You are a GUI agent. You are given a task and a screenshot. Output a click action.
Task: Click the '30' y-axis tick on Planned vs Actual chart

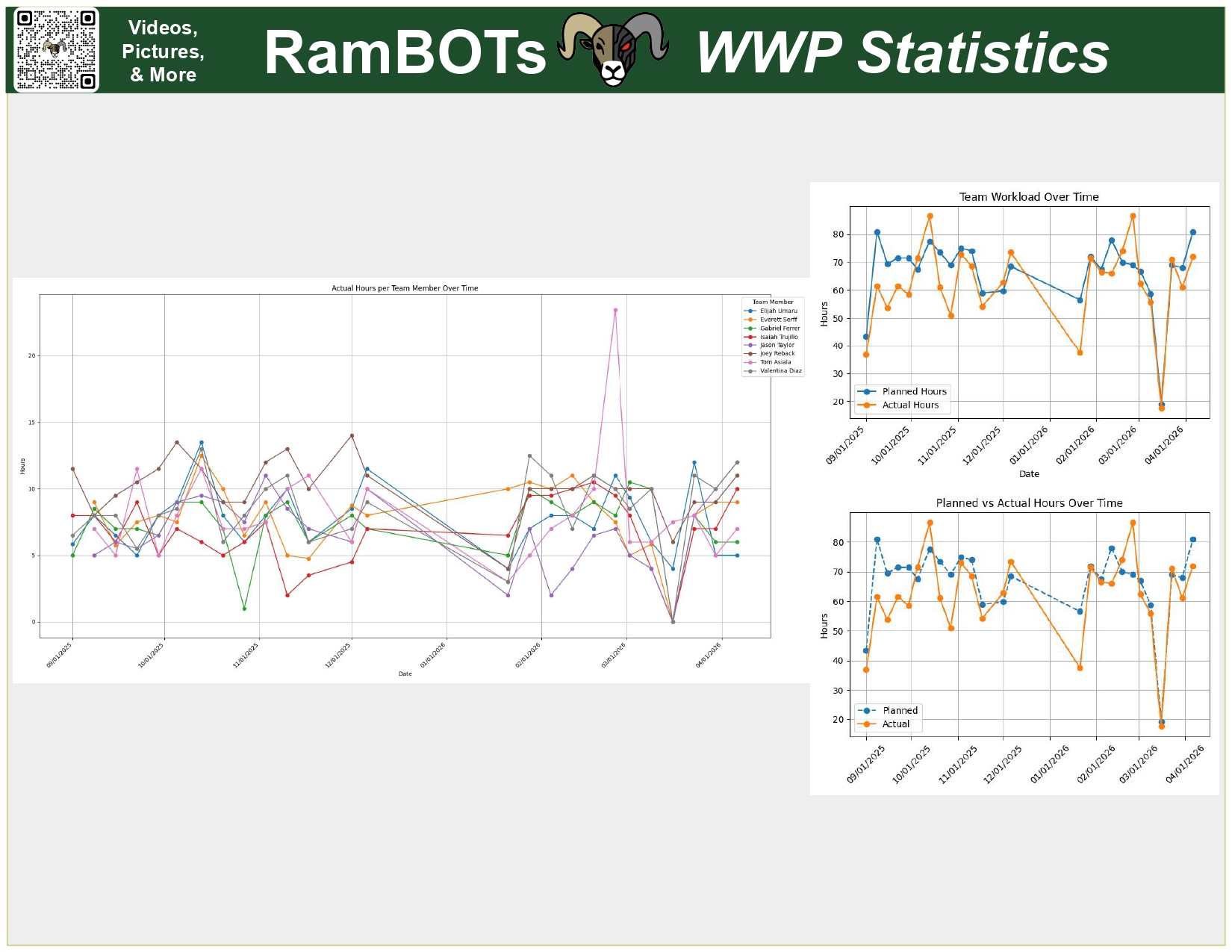click(x=839, y=691)
